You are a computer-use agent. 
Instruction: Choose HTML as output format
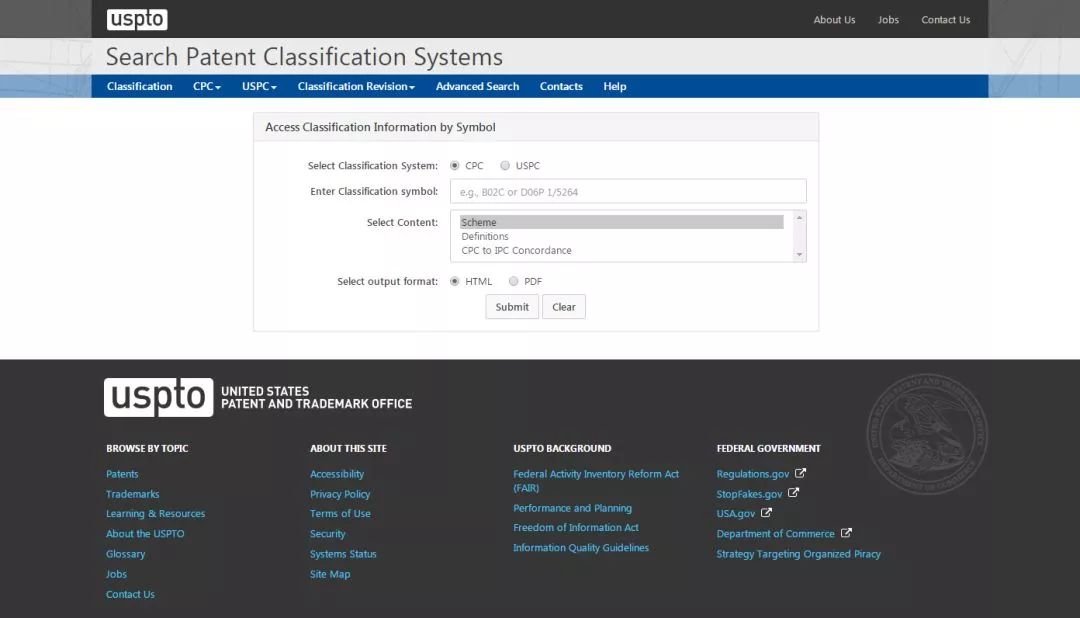point(455,282)
